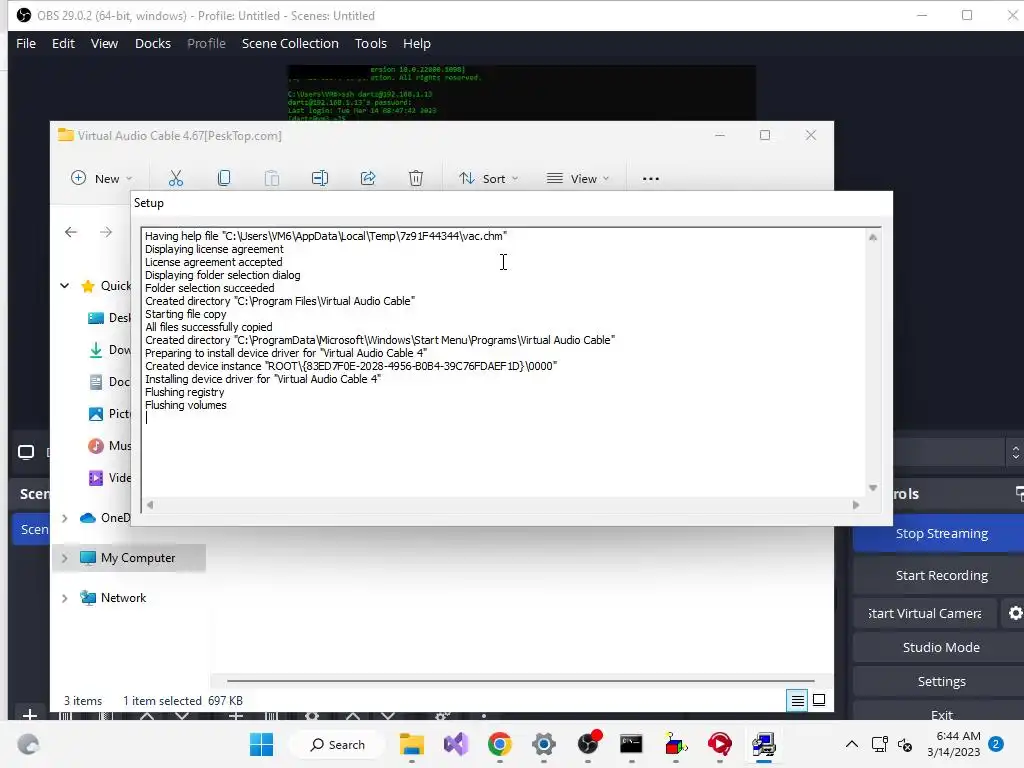
Task: Switch to the Setup installer taskbar icon
Action: click(x=763, y=744)
